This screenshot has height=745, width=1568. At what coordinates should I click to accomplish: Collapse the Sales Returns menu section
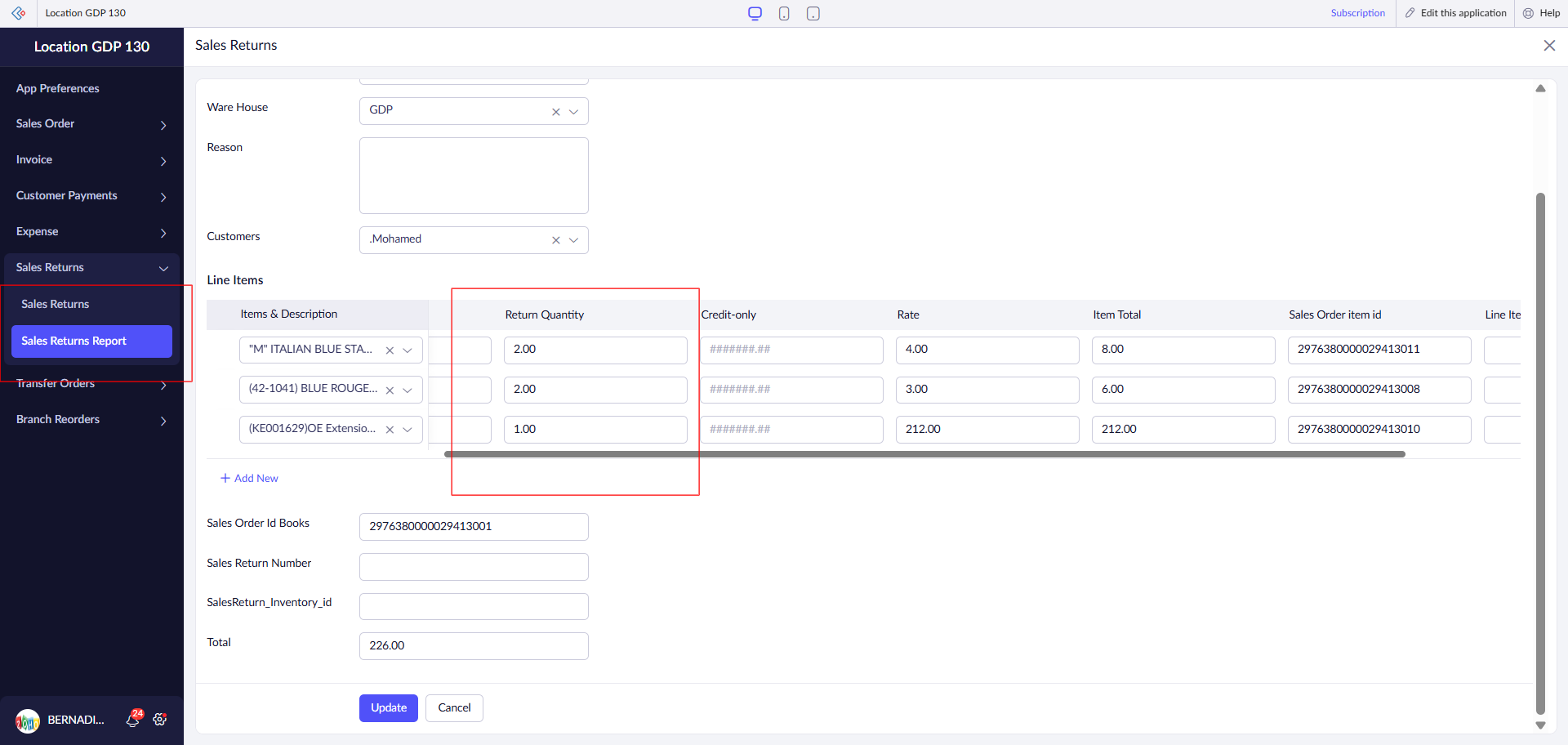point(91,268)
